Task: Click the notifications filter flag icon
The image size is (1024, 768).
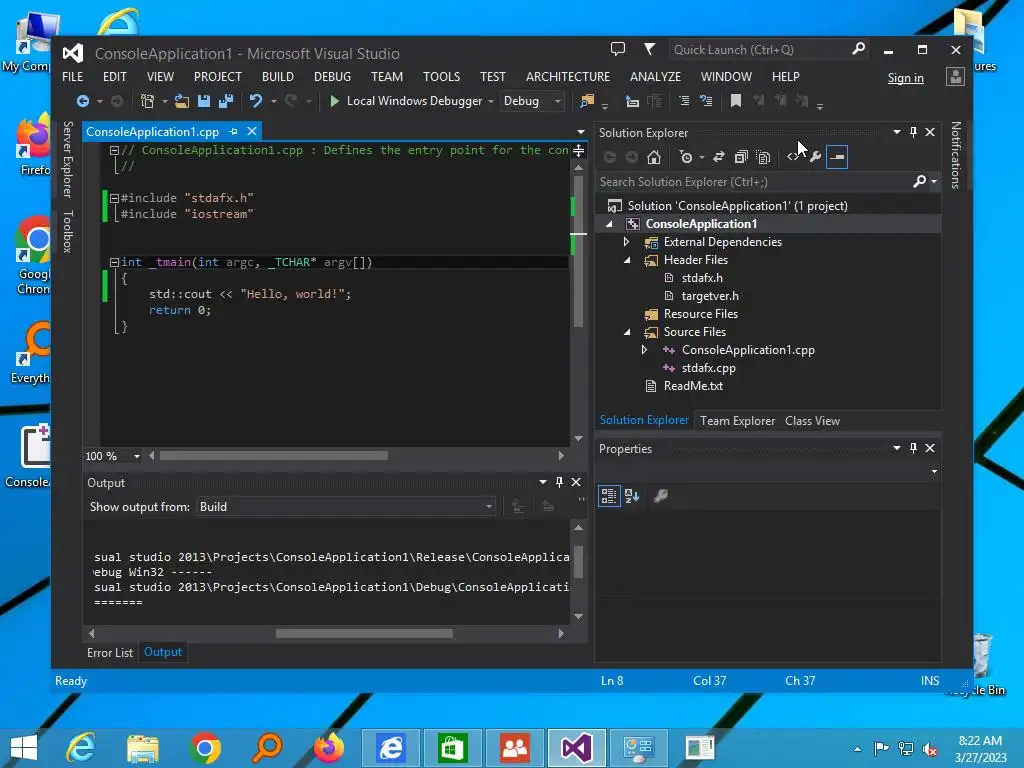Action: click(x=650, y=49)
